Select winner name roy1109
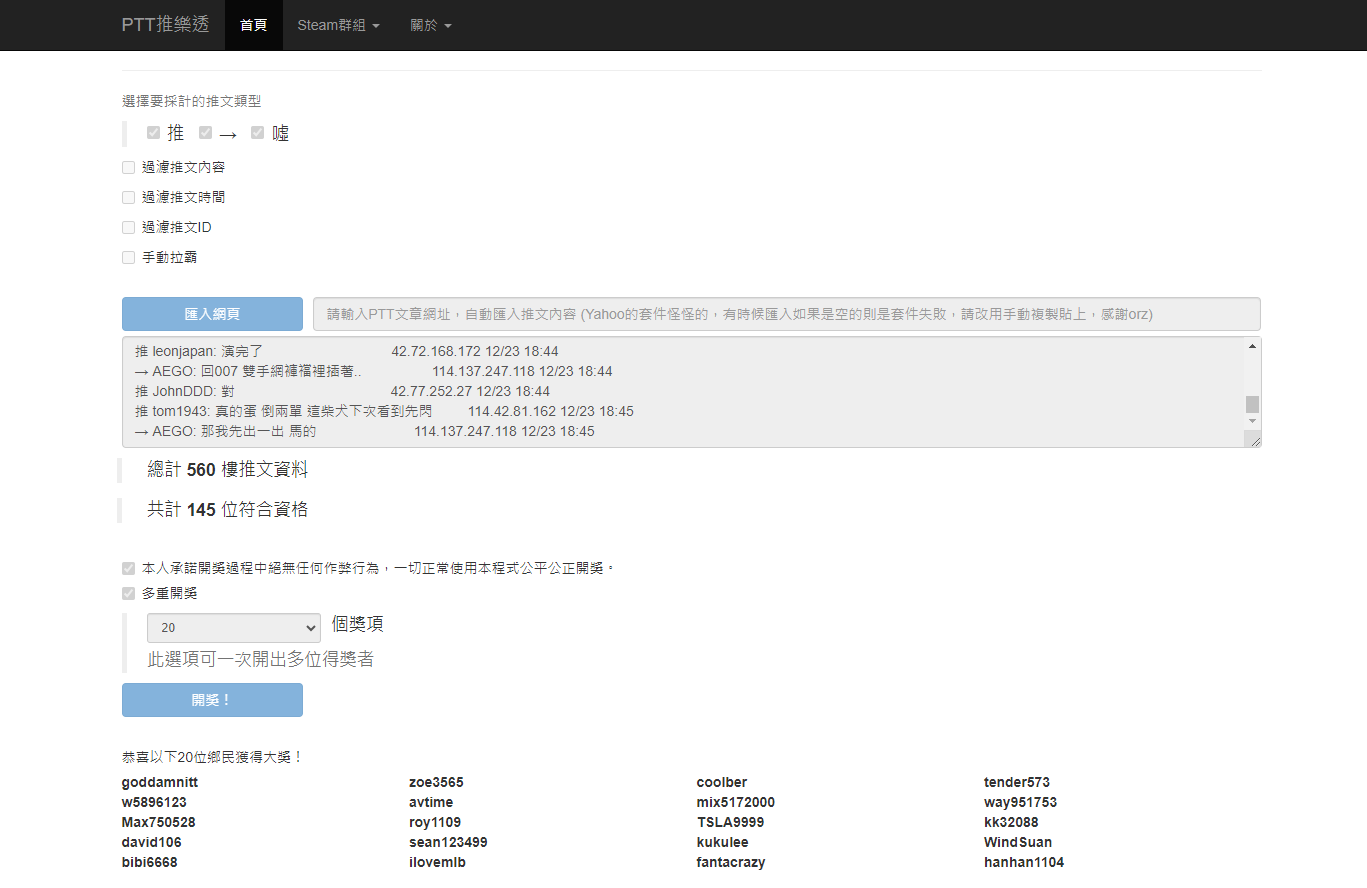The width and height of the screenshot is (1367, 888). tap(435, 822)
